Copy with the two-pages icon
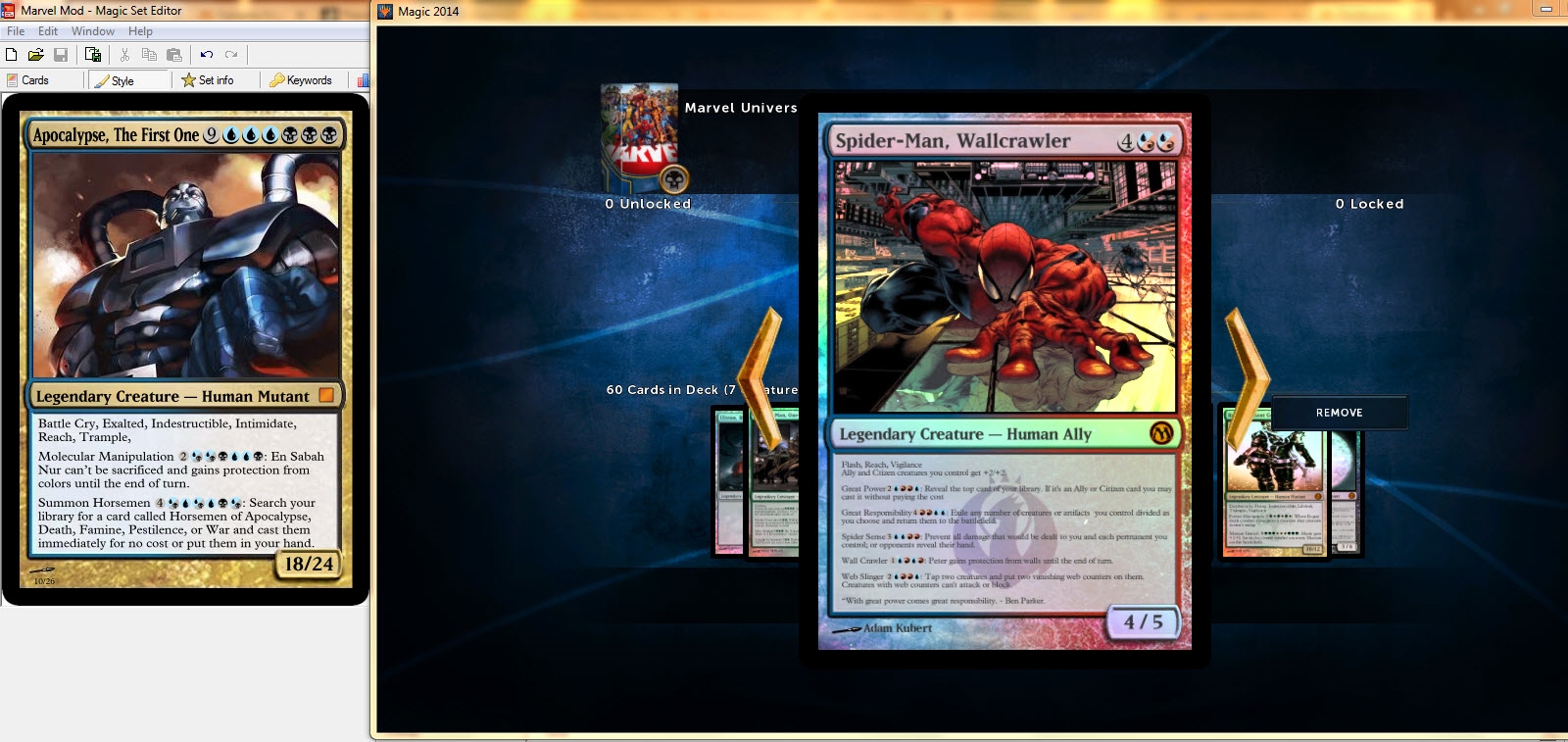Image resolution: width=1568 pixels, height=742 pixels. [x=149, y=55]
